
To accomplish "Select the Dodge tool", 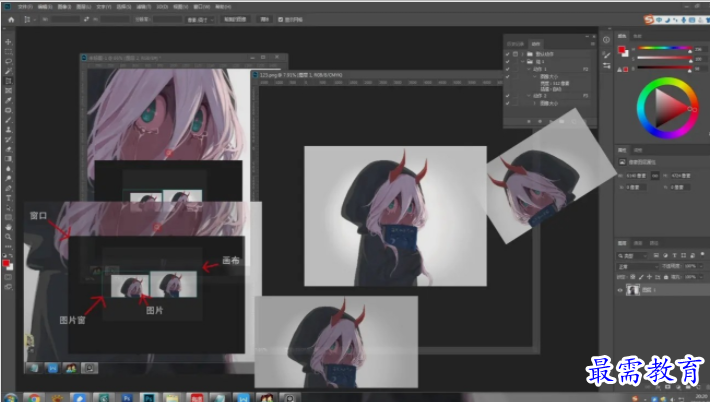I will pos(8,179).
